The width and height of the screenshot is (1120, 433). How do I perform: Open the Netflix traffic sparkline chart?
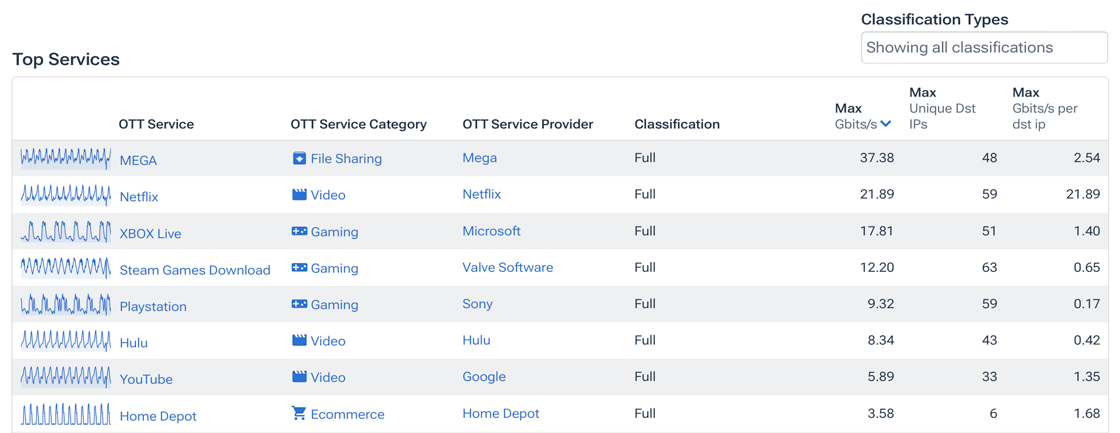tap(66, 195)
